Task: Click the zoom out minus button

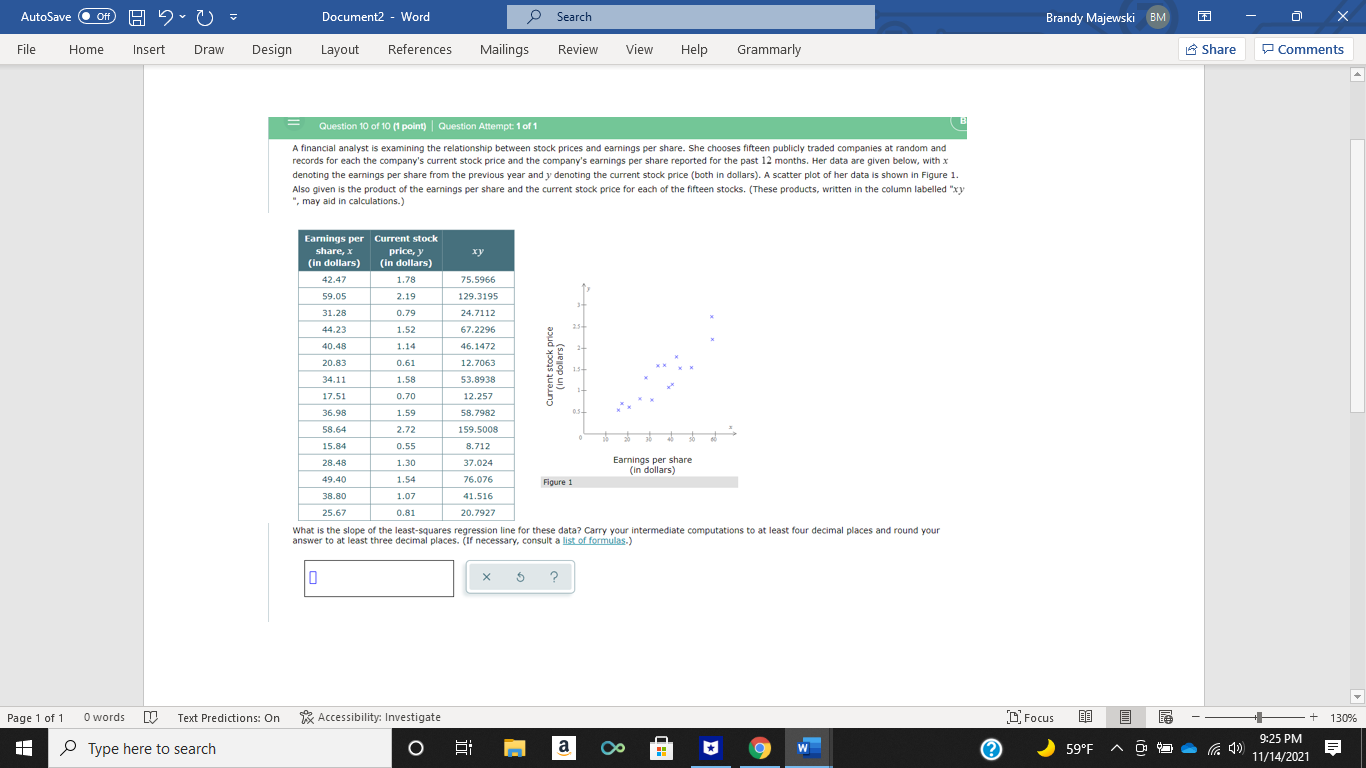Action: tap(1194, 717)
